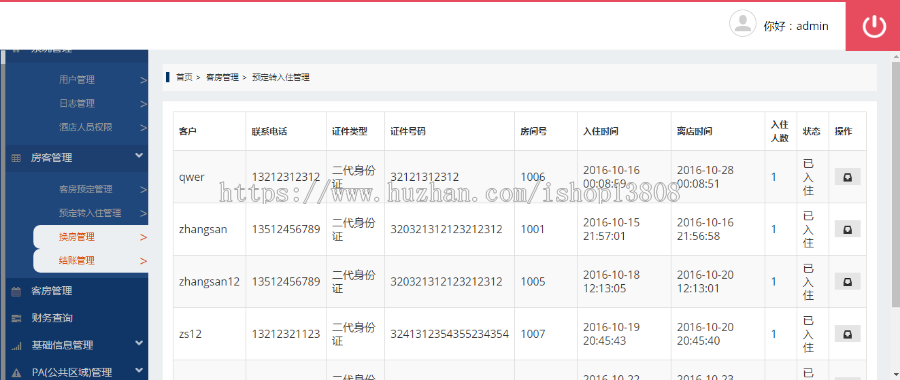Open 酒店人员权限 menu item
The height and width of the screenshot is (380, 900).
(86, 127)
